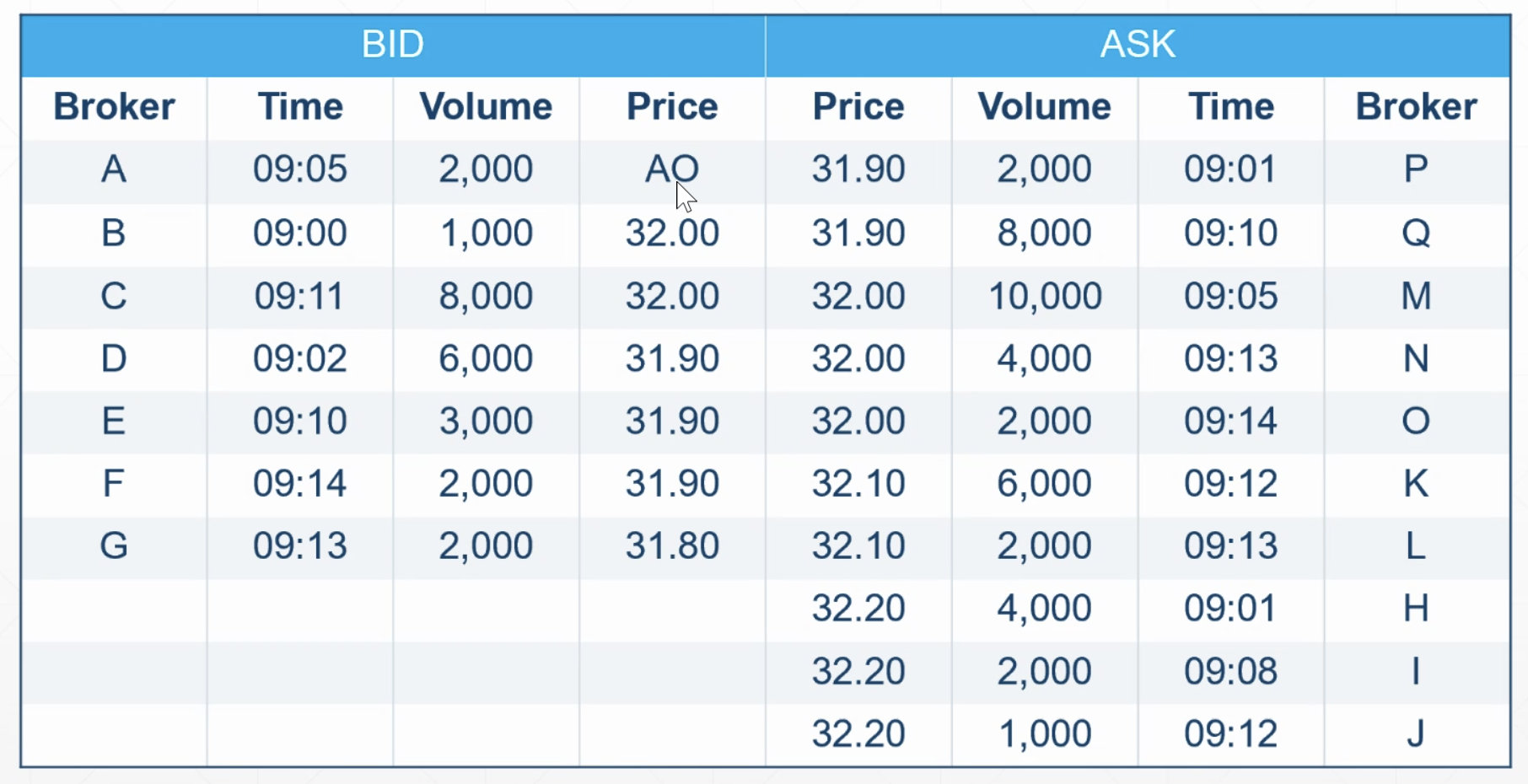Click broker G in the bid list
The height and width of the screenshot is (784, 1528).
(114, 545)
